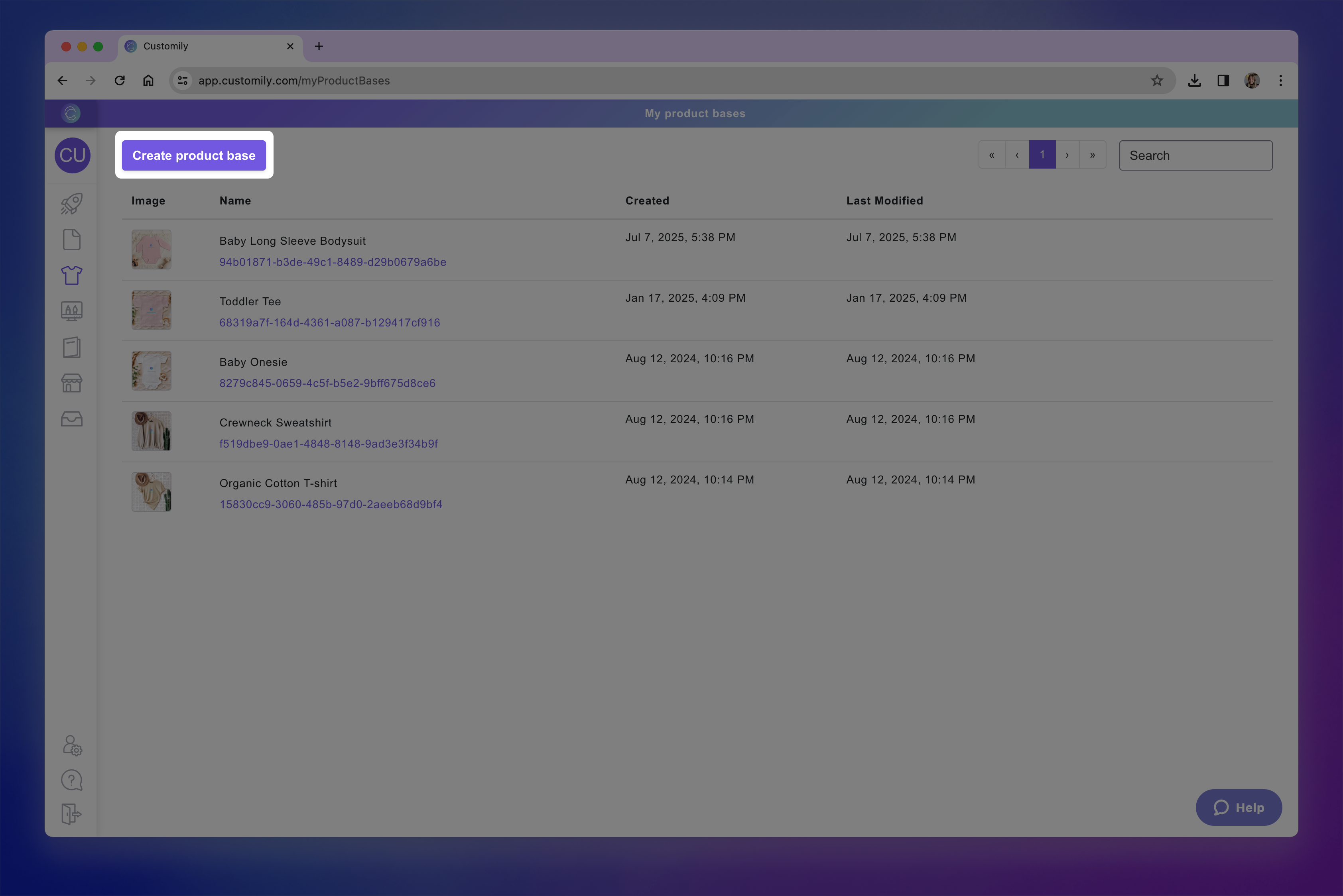Click the rocket icon in the sidebar
This screenshot has width=1343, height=896.
(x=71, y=203)
